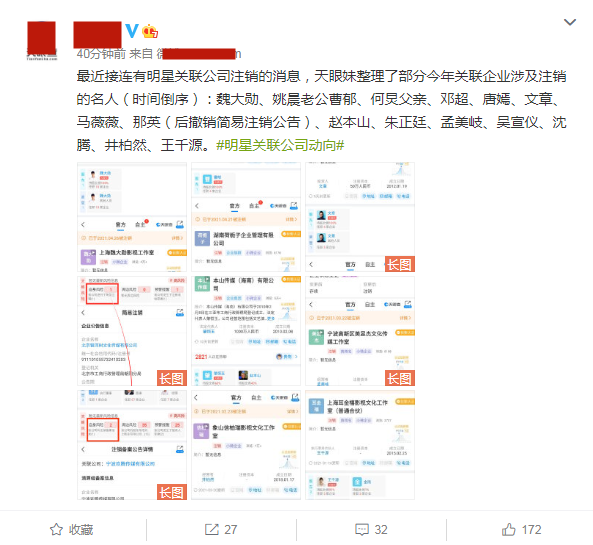Open thumbnail 上海巨全锦影视文化工作室

pyautogui.click(x=360, y=445)
